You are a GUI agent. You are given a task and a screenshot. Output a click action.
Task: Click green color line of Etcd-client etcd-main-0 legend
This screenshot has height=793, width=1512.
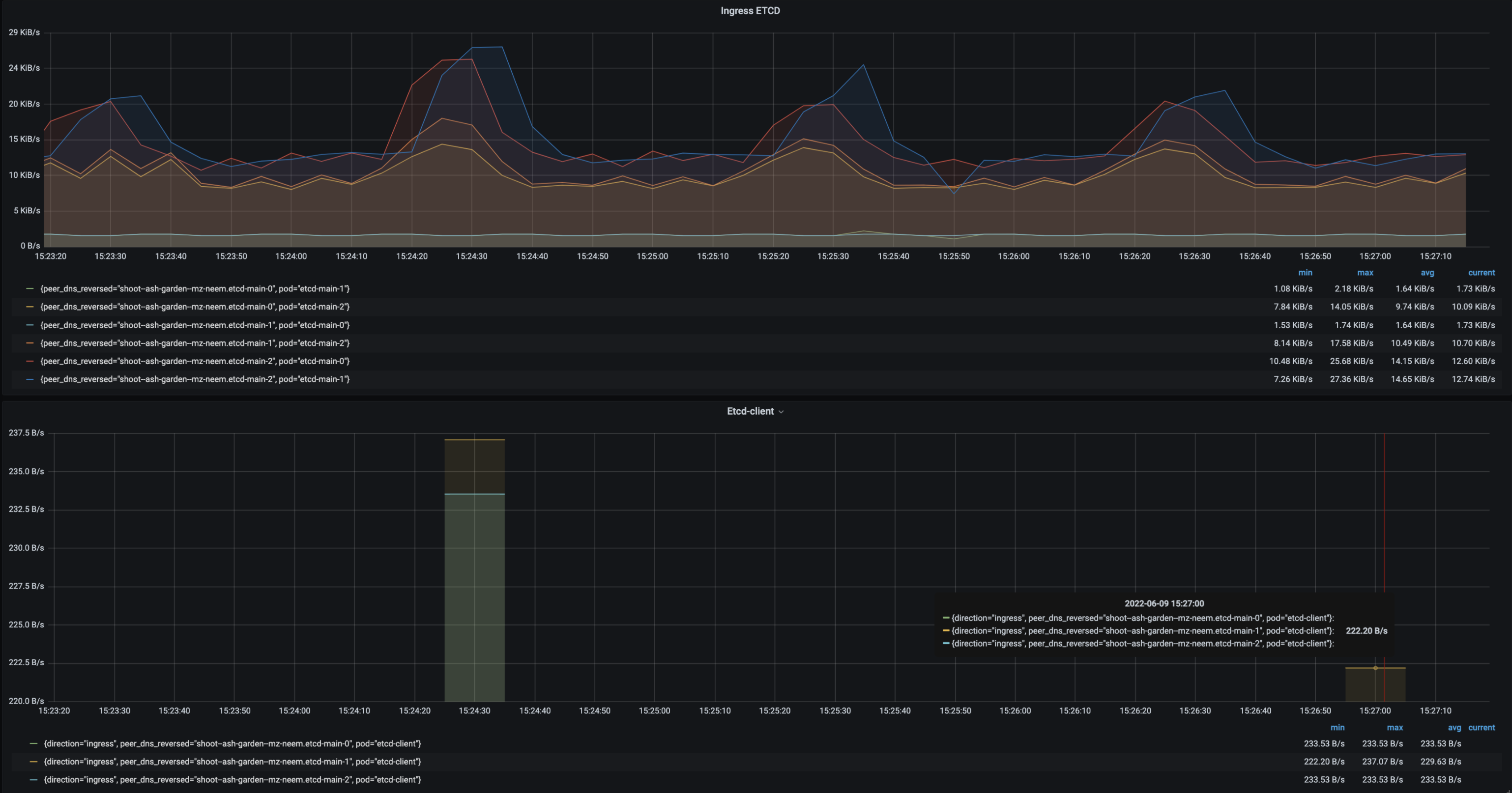click(33, 743)
